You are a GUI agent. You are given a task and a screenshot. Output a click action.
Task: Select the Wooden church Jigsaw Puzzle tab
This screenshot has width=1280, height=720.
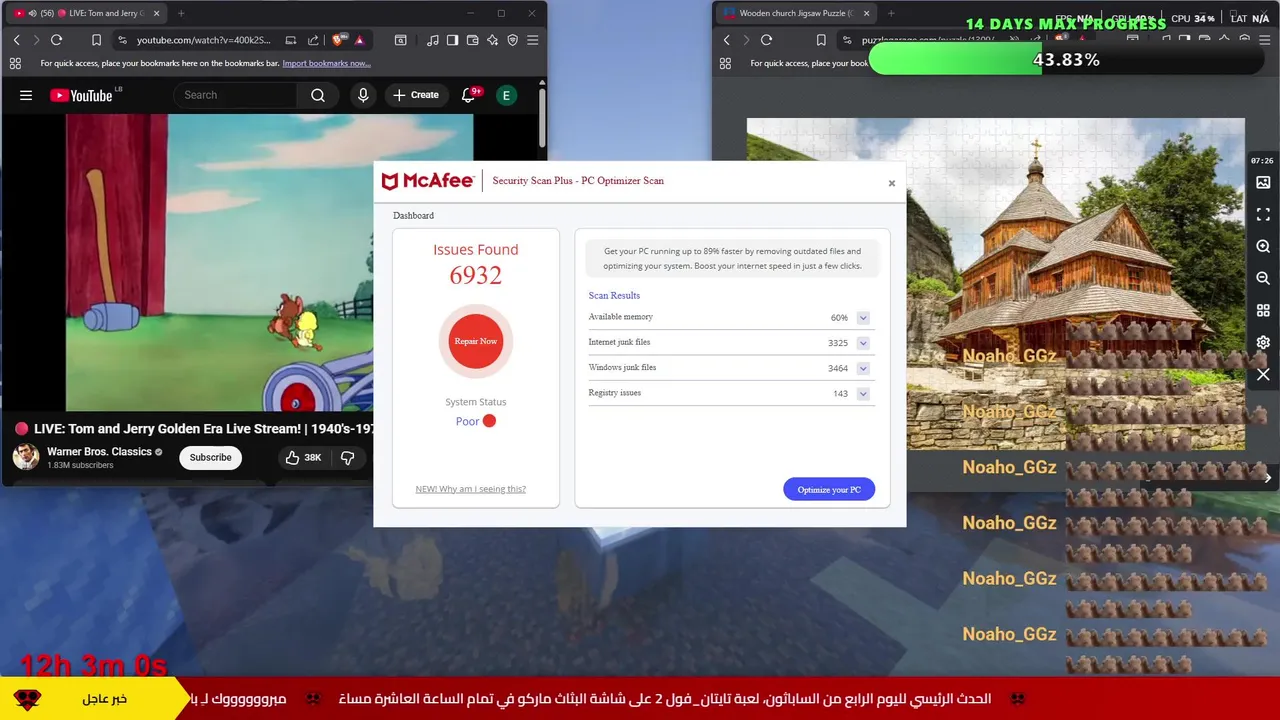tap(795, 13)
